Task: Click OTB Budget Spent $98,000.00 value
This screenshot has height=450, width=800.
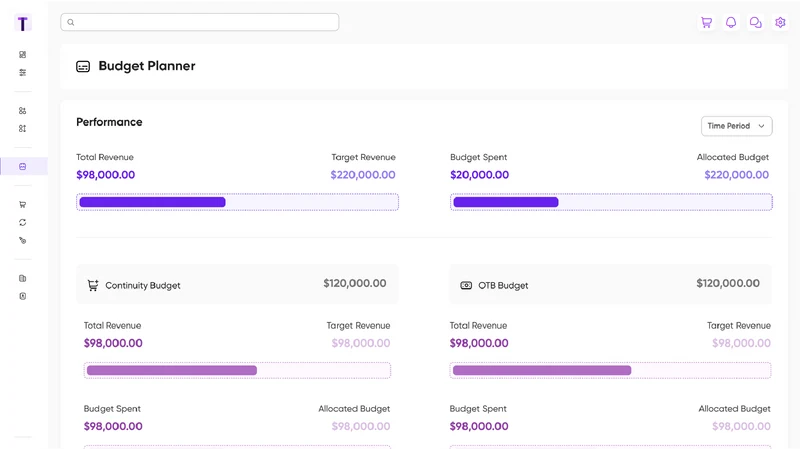Action: pyautogui.click(x=479, y=427)
